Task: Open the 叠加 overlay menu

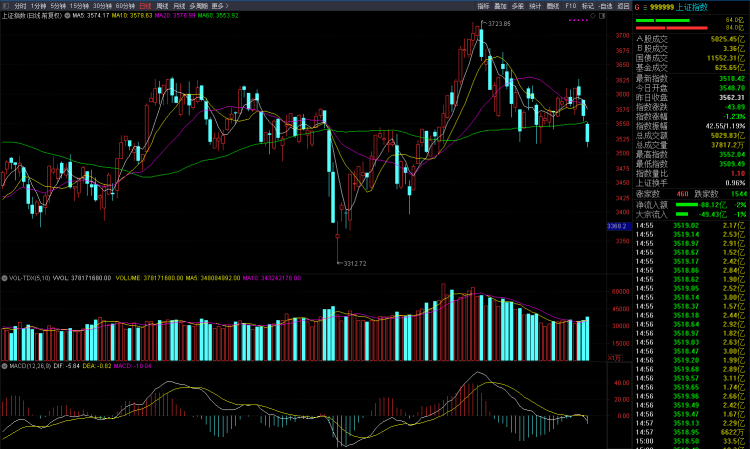Action: (501, 6)
